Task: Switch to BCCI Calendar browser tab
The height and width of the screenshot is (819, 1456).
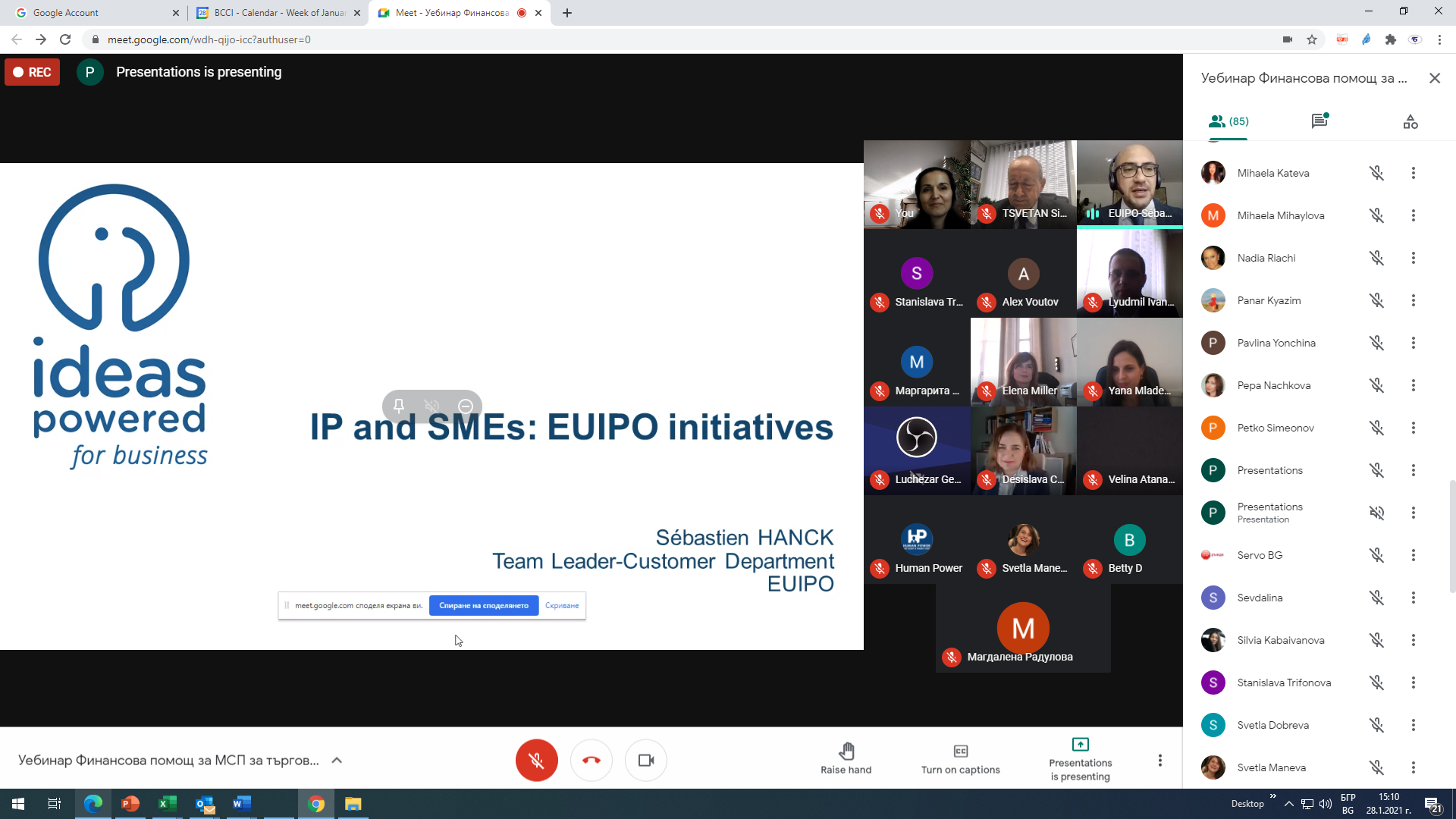Action: pos(277,13)
